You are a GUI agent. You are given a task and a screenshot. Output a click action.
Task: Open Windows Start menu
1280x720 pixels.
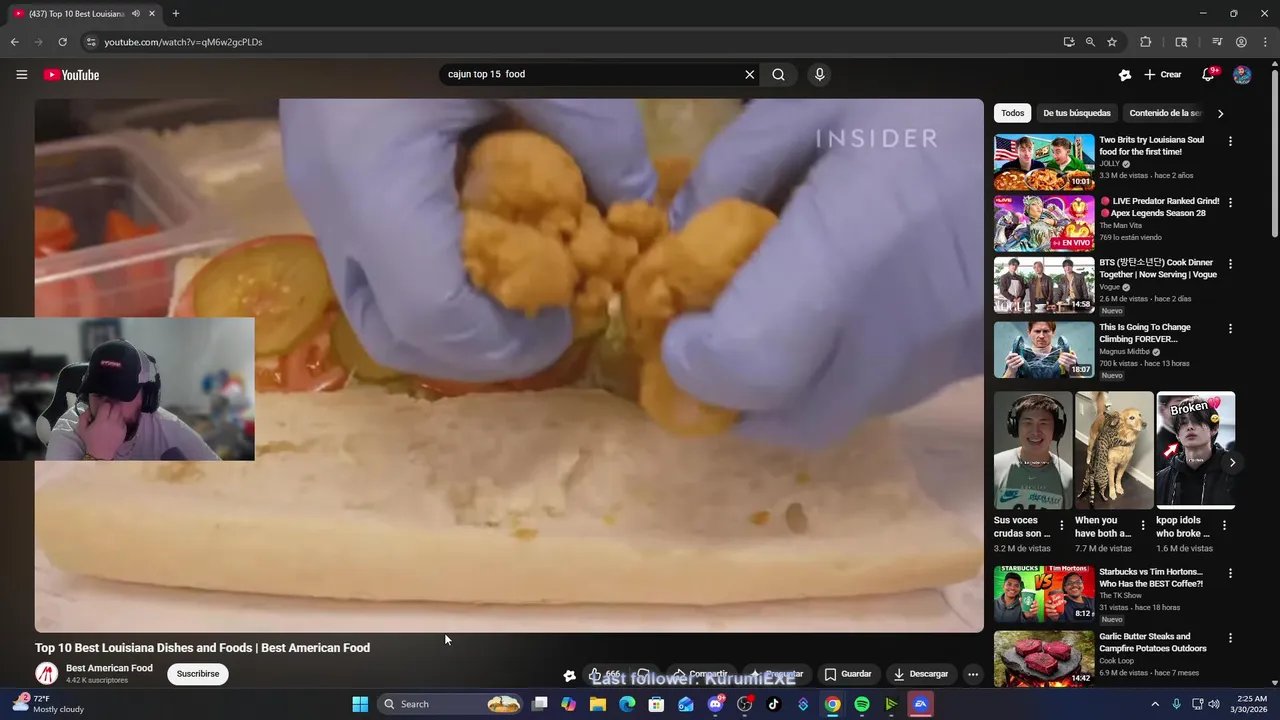coord(360,704)
